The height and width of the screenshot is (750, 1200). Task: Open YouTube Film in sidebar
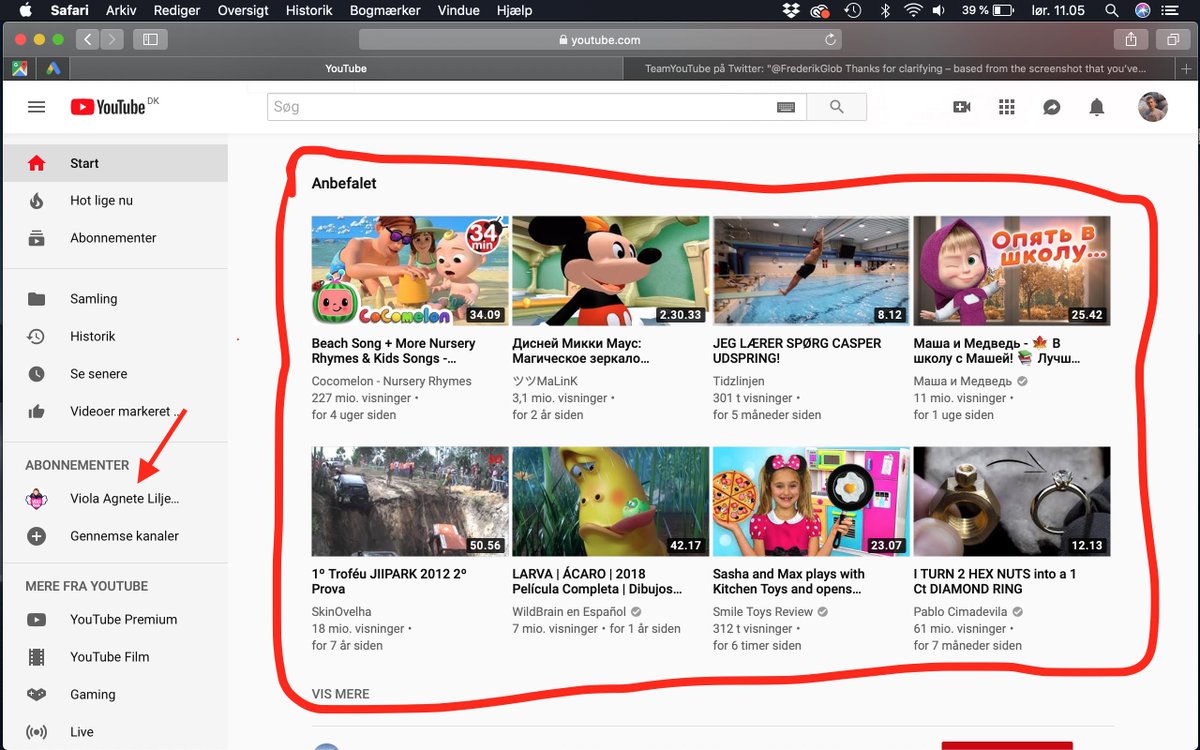(x=115, y=657)
